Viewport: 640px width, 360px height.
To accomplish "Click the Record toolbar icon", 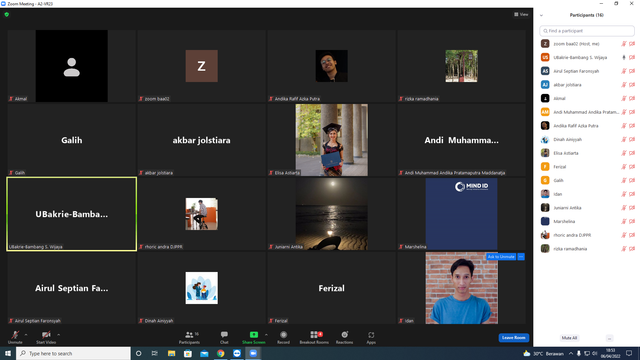I will [x=283, y=335].
